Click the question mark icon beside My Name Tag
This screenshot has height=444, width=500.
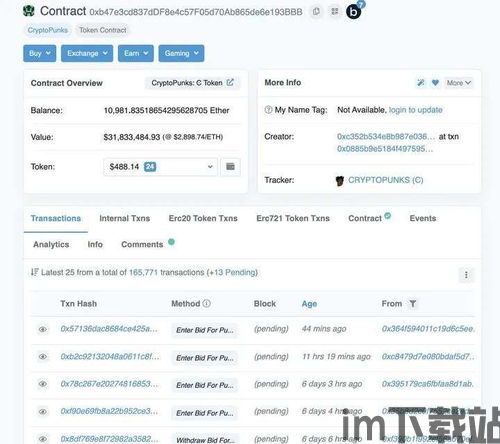[268, 110]
